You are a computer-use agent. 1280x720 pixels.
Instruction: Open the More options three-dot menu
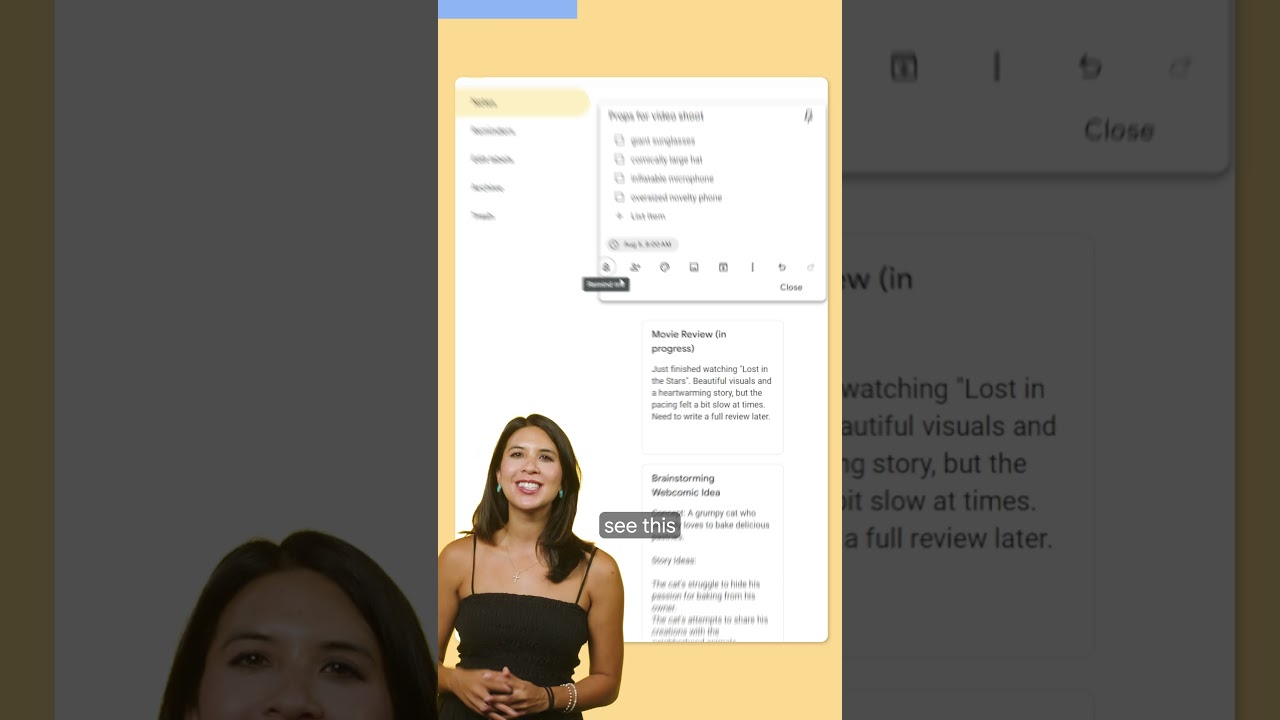pos(752,267)
